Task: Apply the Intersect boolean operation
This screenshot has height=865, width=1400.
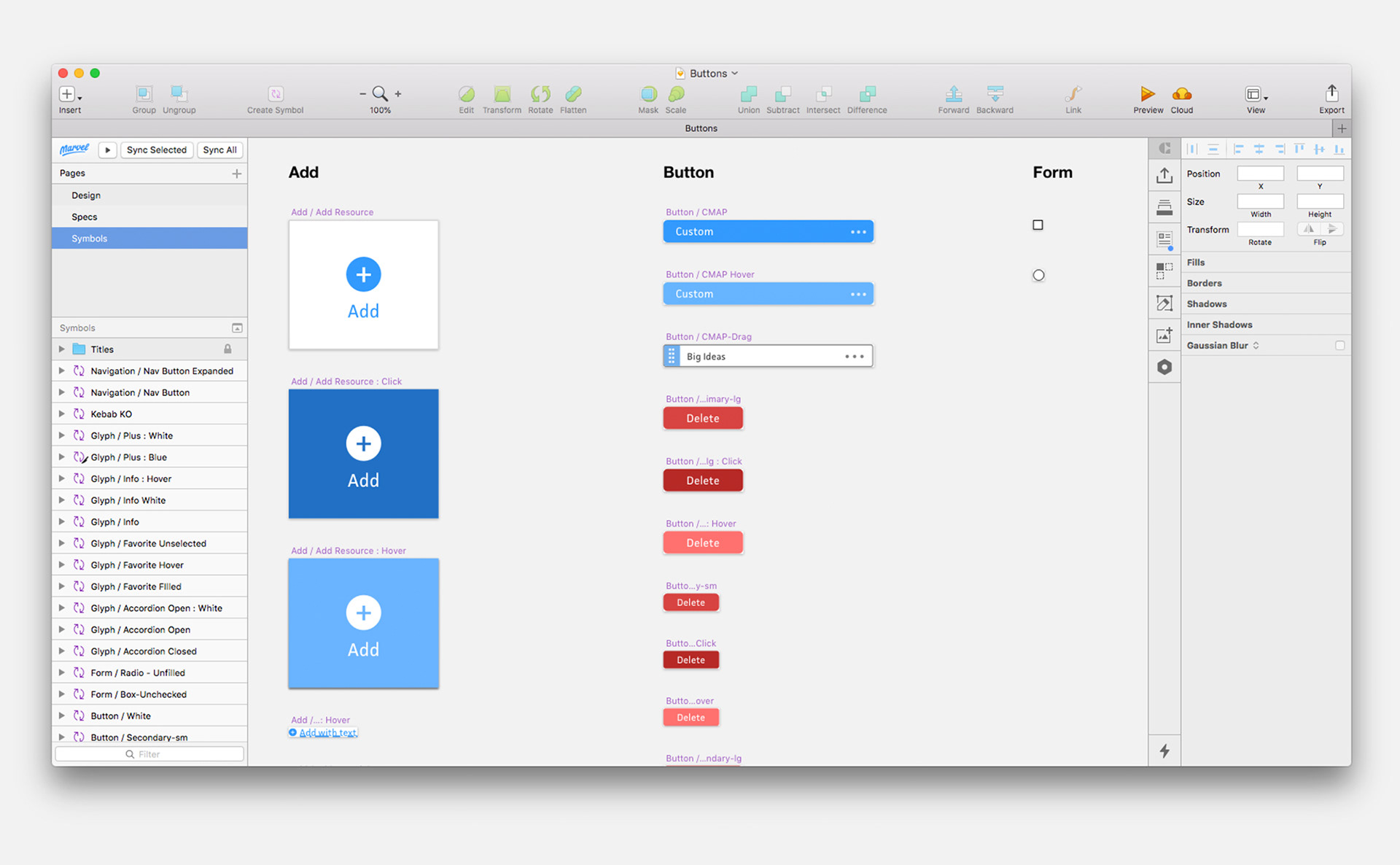Action: (x=823, y=93)
